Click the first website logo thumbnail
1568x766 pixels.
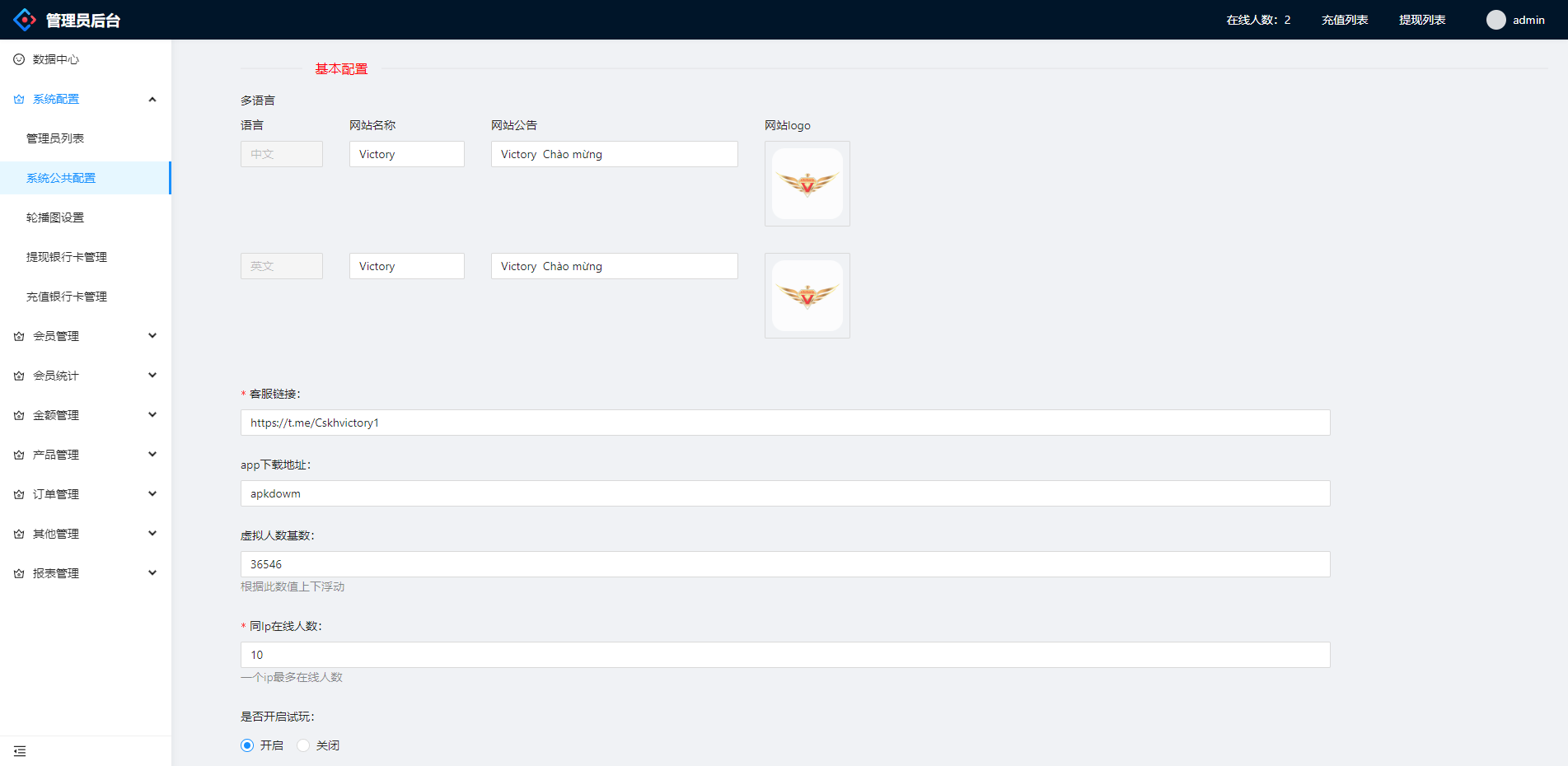[807, 184]
